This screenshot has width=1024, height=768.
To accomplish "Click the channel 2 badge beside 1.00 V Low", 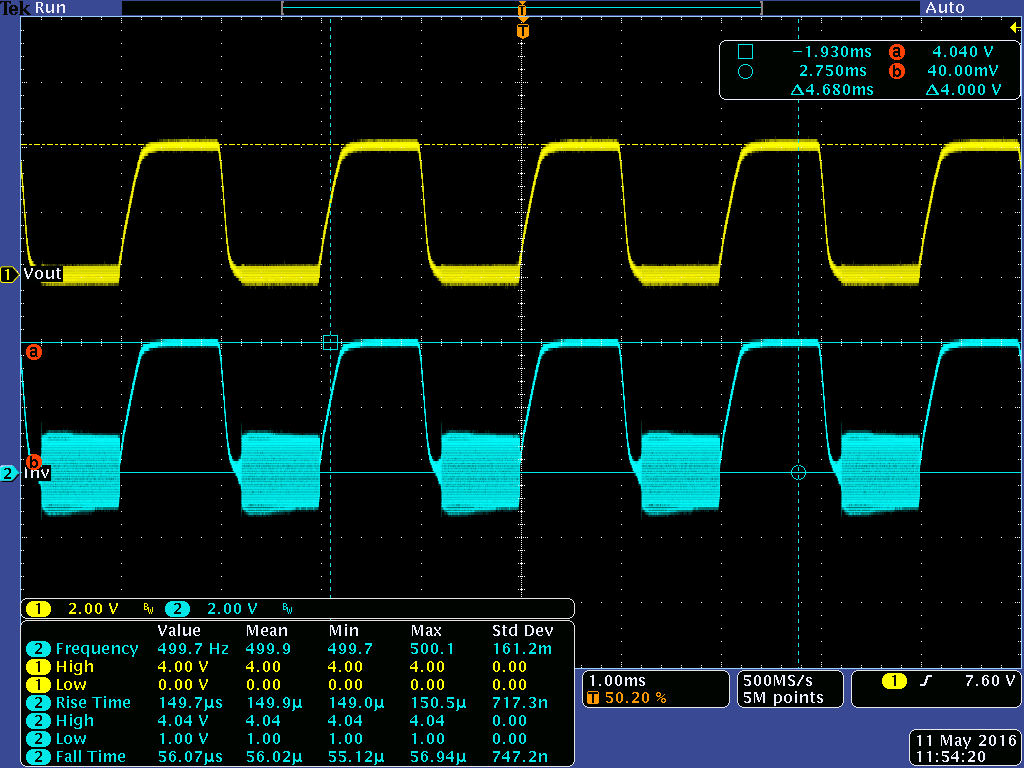I will click(x=39, y=739).
